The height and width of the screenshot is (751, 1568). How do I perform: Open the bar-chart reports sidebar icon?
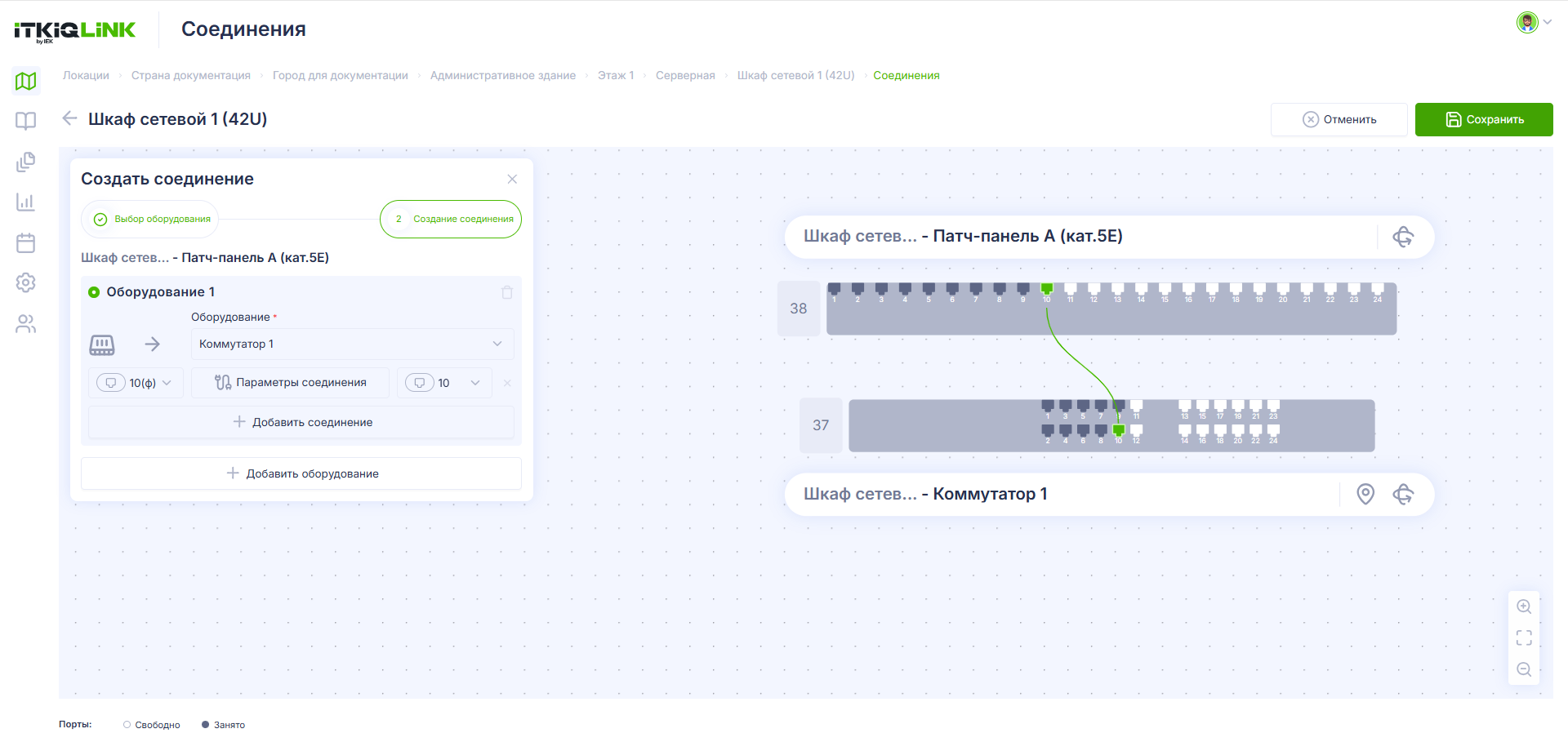[x=26, y=202]
